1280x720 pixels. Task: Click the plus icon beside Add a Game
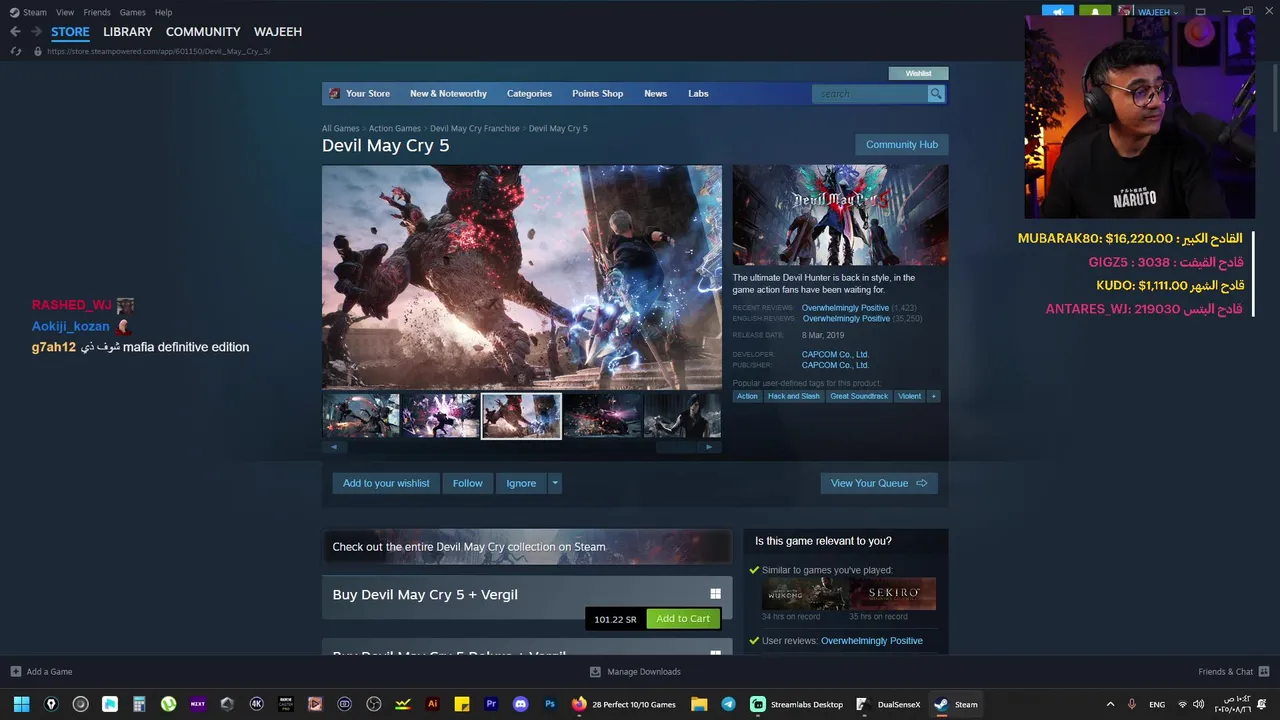pyautogui.click(x=16, y=672)
